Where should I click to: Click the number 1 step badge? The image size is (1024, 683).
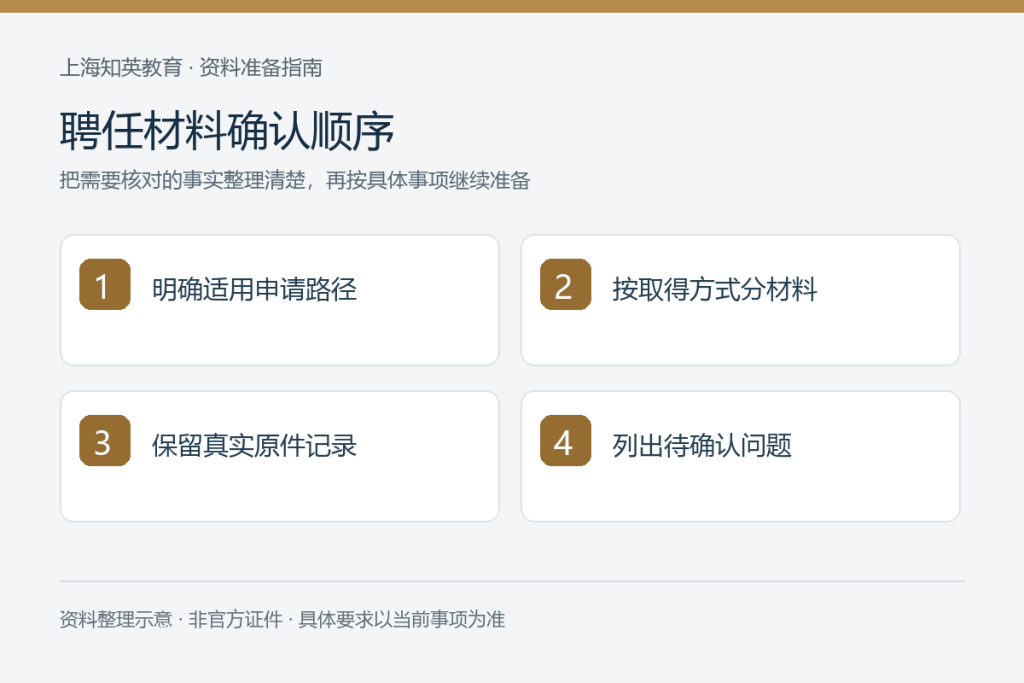pos(104,285)
